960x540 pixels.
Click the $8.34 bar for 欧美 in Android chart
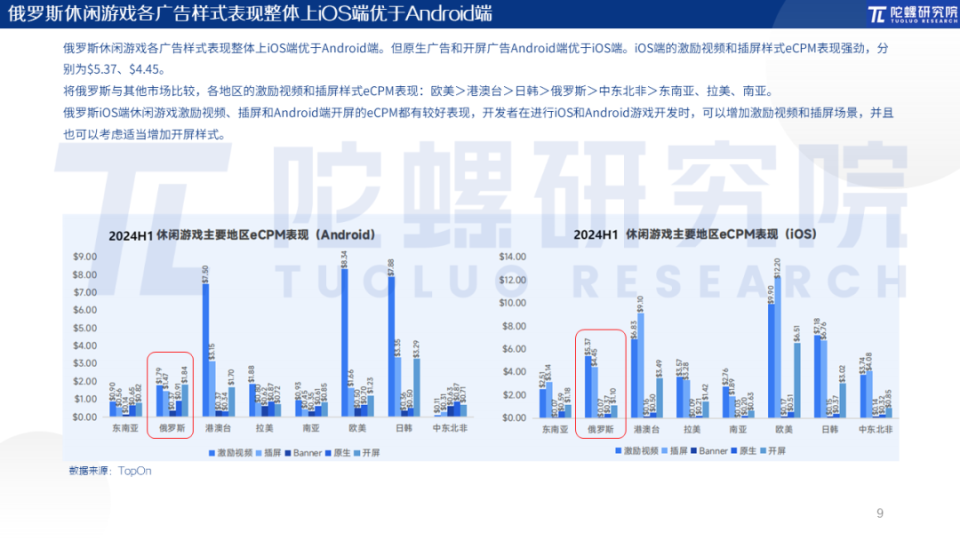[x=345, y=343]
